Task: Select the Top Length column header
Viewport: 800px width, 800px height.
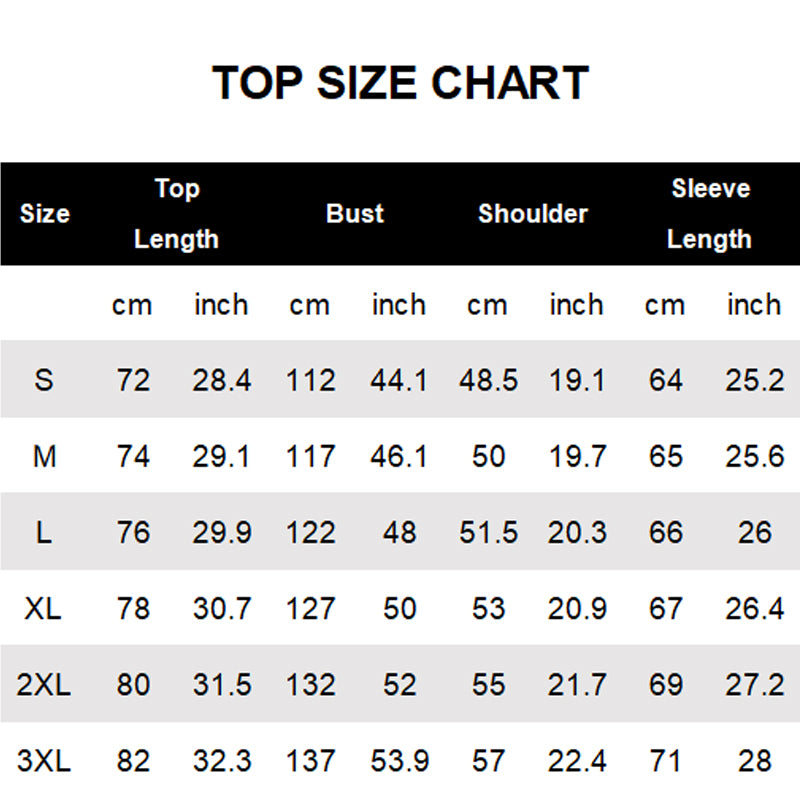Action: tap(176, 213)
